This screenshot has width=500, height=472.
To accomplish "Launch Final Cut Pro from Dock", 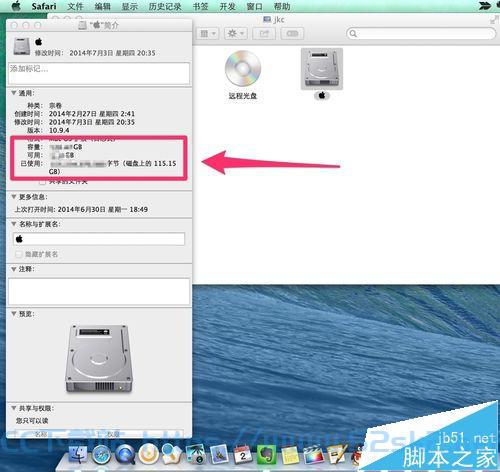I will pyautogui.click(x=313, y=455).
